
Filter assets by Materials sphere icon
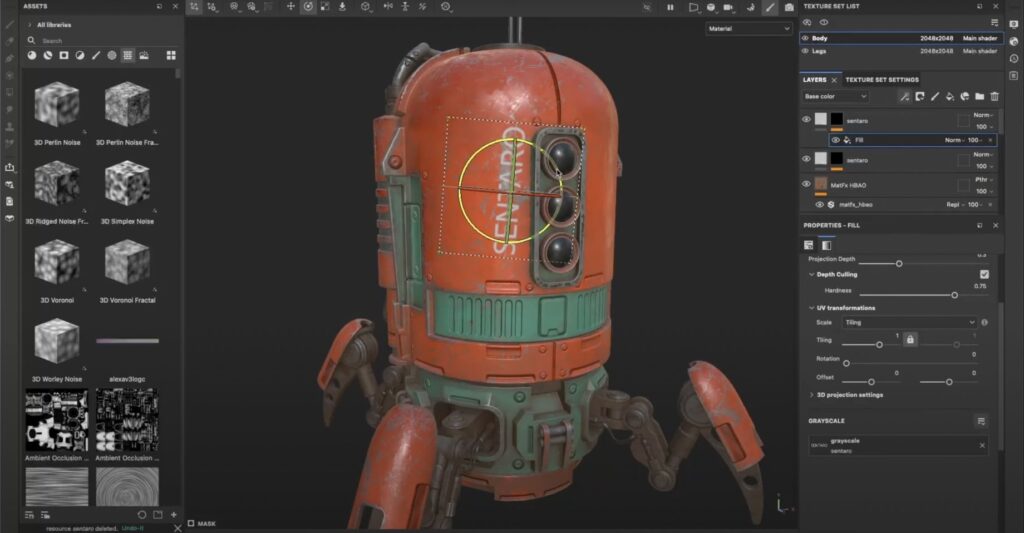click(x=31, y=56)
